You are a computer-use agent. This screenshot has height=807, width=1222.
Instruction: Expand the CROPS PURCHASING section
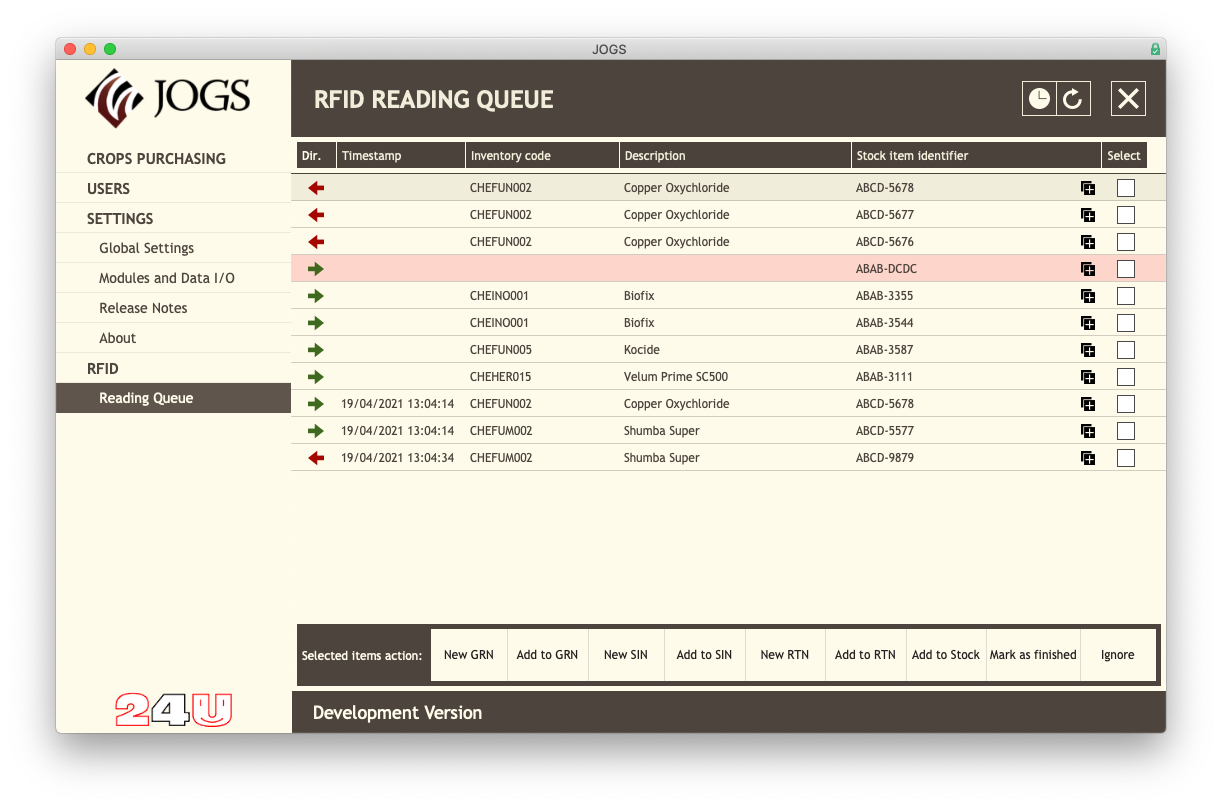click(x=155, y=158)
